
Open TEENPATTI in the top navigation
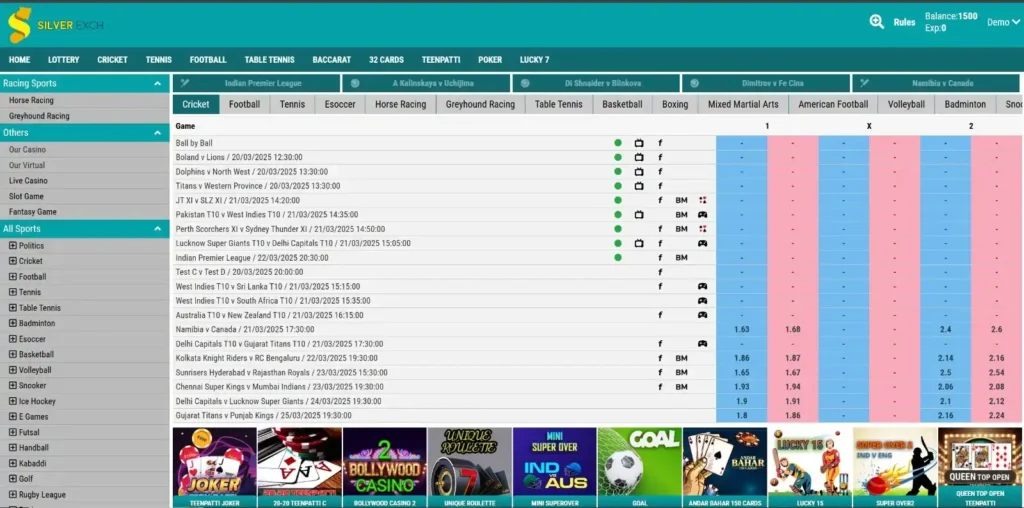pyautogui.click(x=441, y=59)
